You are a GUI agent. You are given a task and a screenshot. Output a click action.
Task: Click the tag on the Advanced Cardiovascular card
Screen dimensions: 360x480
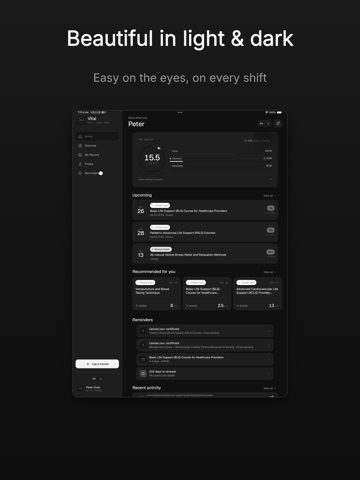246,282
